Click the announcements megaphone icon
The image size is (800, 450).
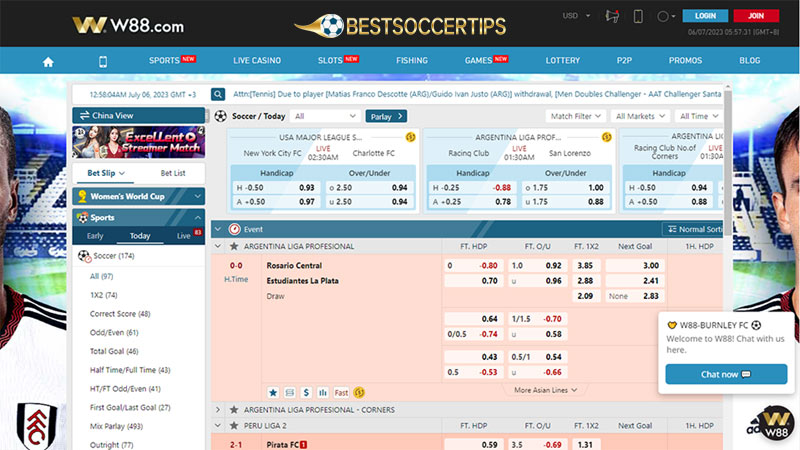pos(612,16)
